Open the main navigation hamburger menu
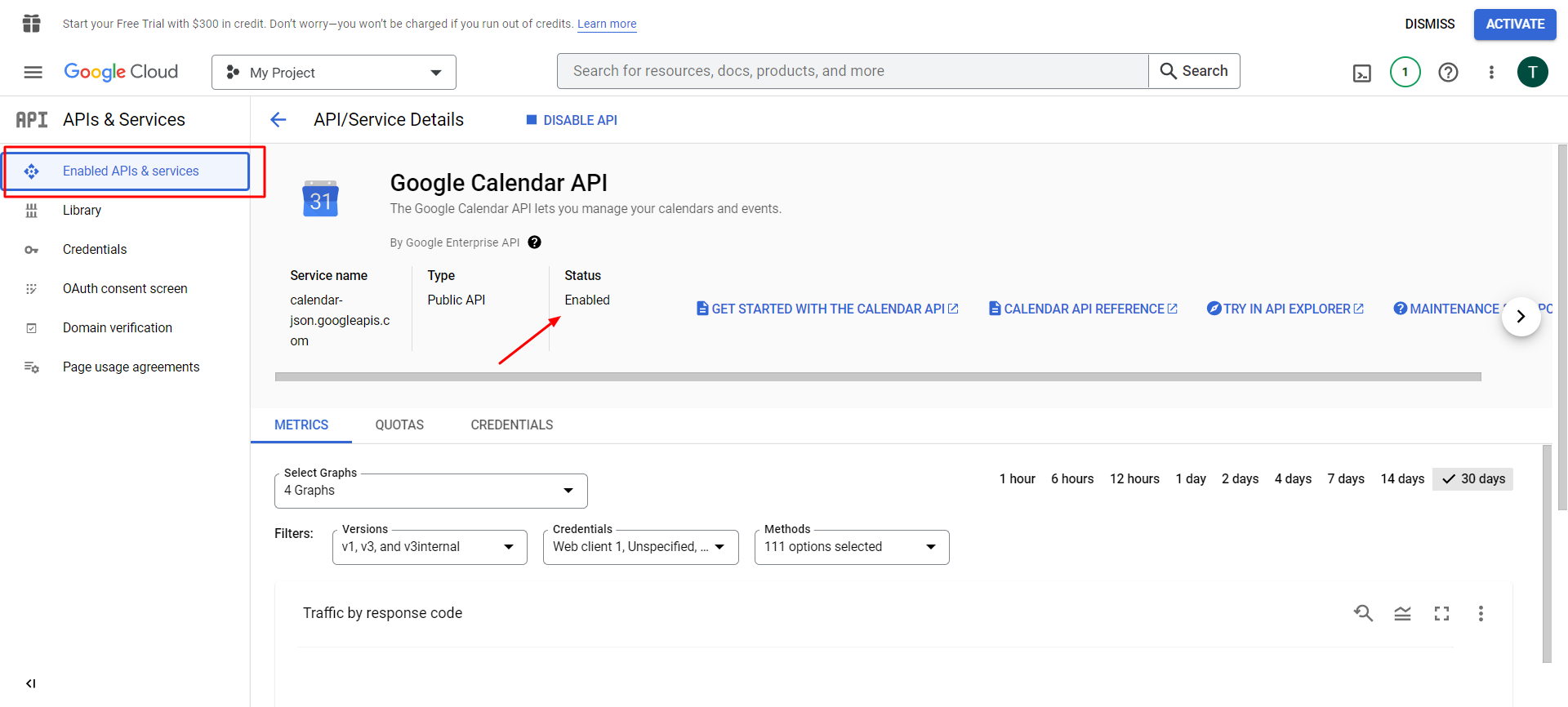The height and width of the screenshot is (707, 1568). [33, 73]
